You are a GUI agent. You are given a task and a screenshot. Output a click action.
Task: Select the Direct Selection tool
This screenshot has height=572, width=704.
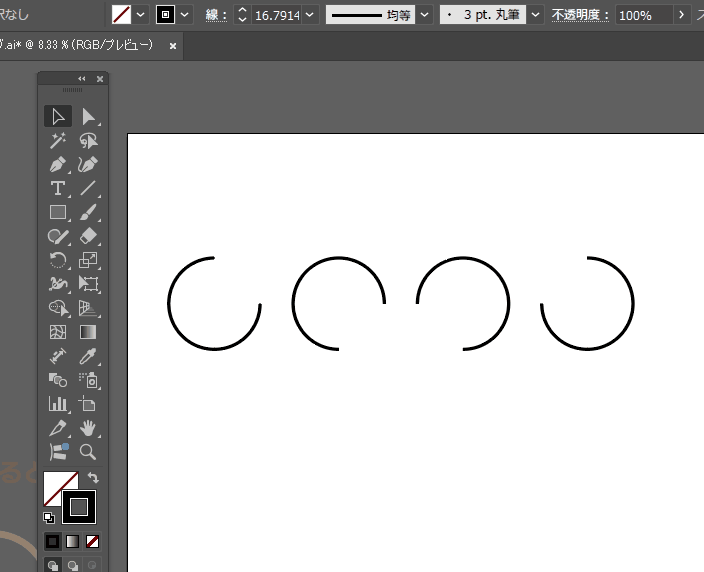tap(88, 116)
